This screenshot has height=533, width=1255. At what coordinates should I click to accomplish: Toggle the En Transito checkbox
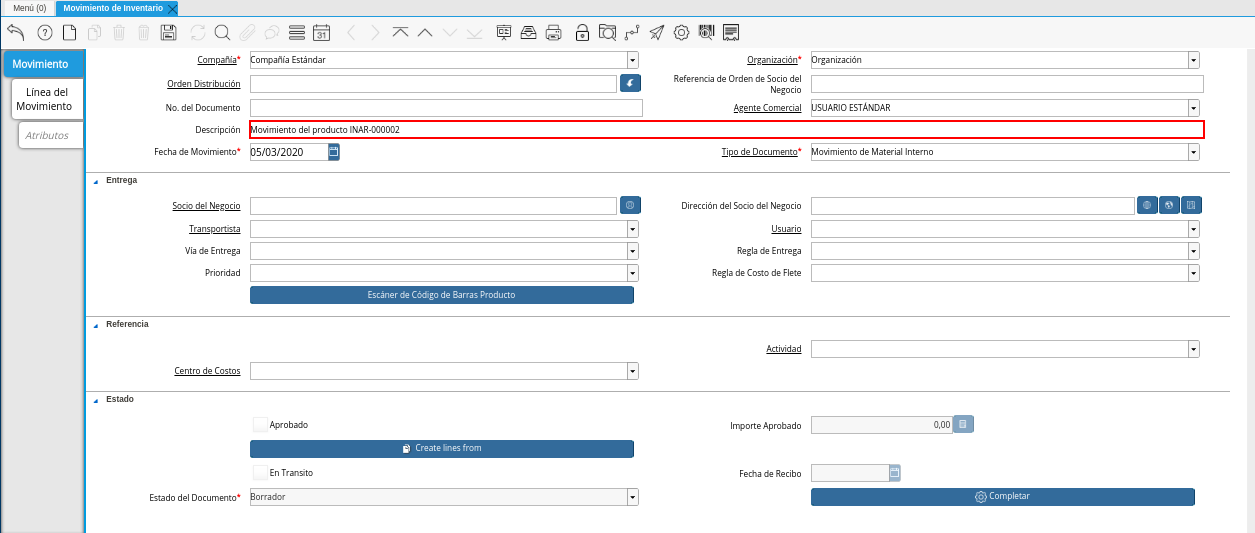260,472
